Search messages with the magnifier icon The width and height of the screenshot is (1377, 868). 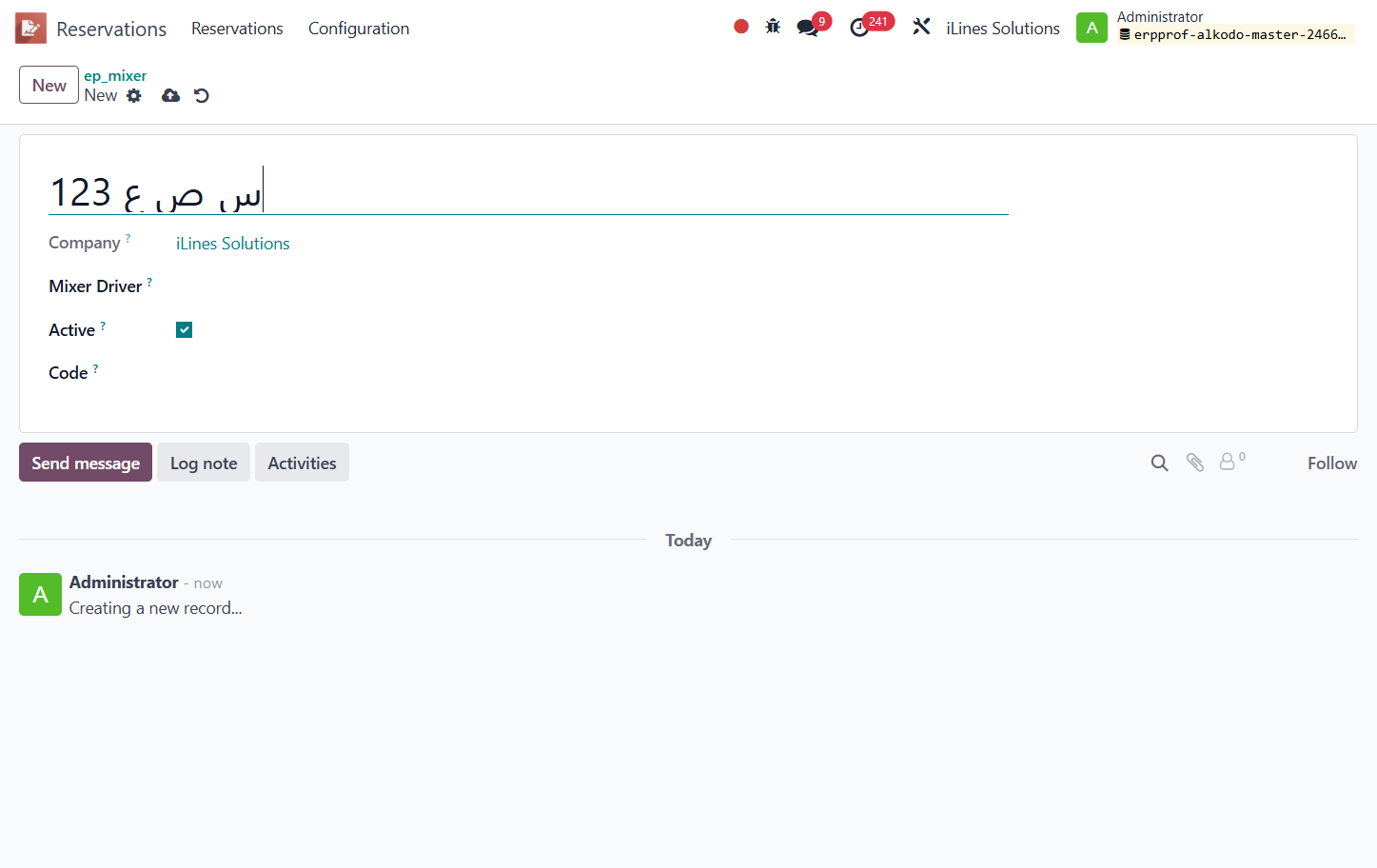point(1159,464)
